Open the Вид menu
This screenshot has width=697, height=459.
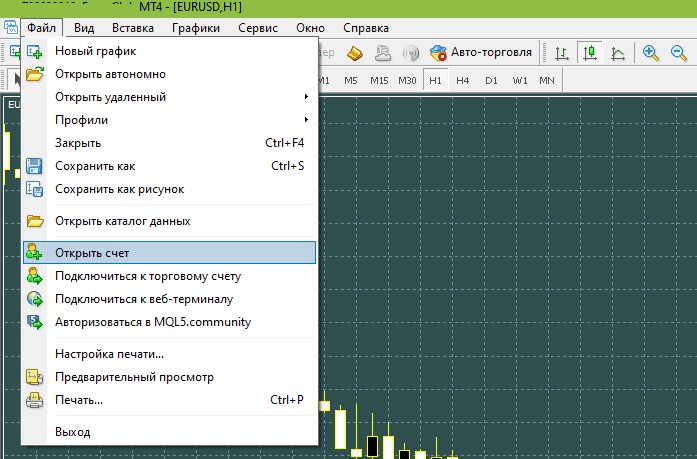(84, 28)
